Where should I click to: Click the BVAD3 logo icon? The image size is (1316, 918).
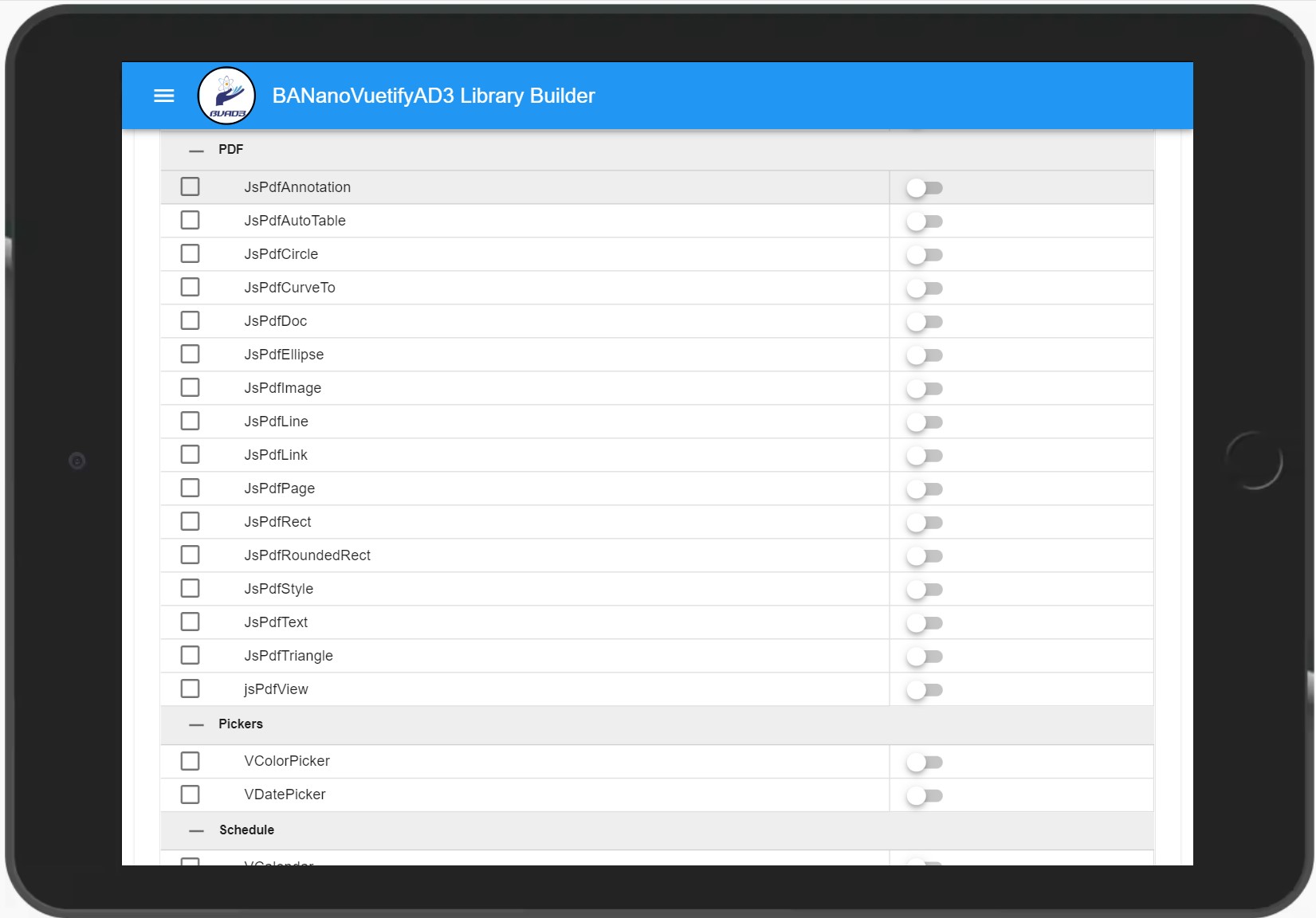pyautogui.click(x=226, y=96)
